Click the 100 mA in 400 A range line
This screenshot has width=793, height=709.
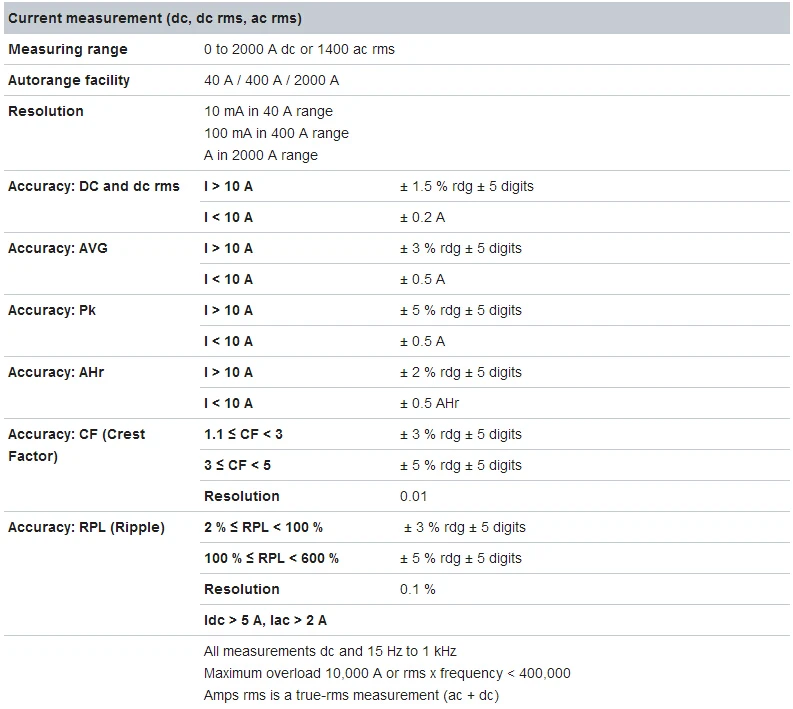(277, 134)
